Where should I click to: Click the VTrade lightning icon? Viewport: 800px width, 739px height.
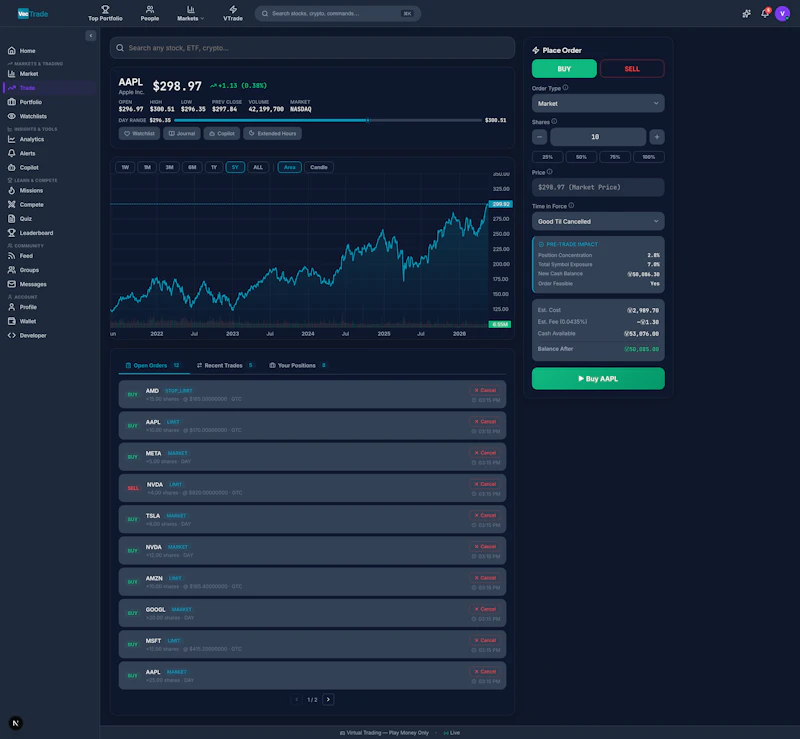pos(233,9)
